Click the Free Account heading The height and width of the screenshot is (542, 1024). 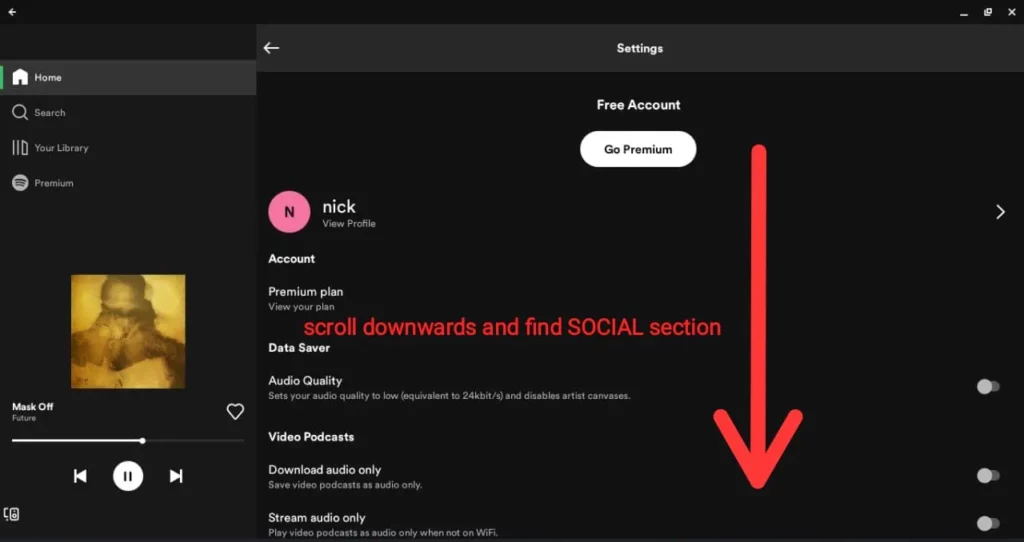(x=638, y=104)
